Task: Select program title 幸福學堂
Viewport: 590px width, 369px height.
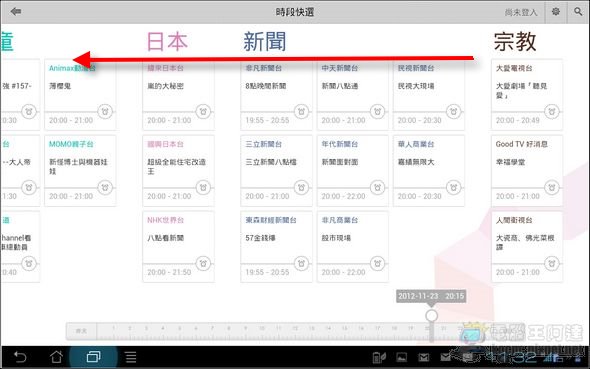Action: click(510, 162)
